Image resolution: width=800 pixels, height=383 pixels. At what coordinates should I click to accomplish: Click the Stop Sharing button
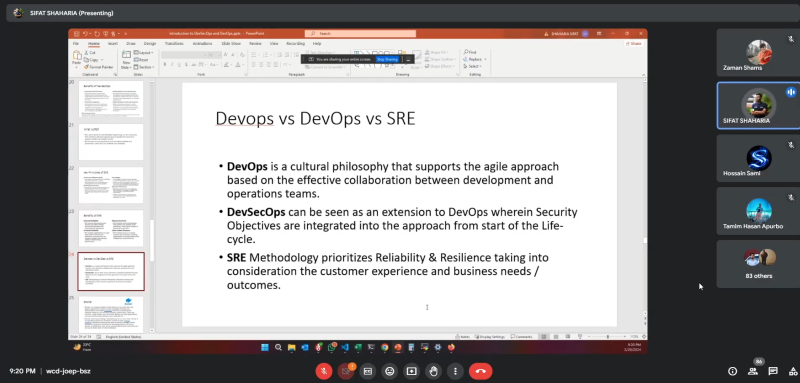[x=387, y=59]
